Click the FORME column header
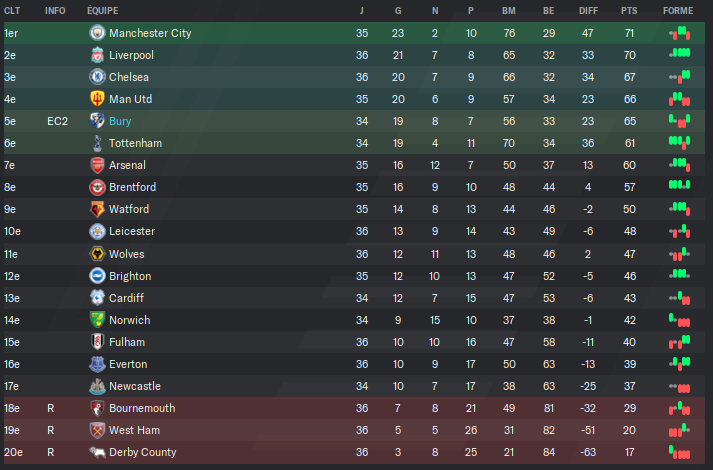This screenshot has width=713, height=470. (678, 11)
